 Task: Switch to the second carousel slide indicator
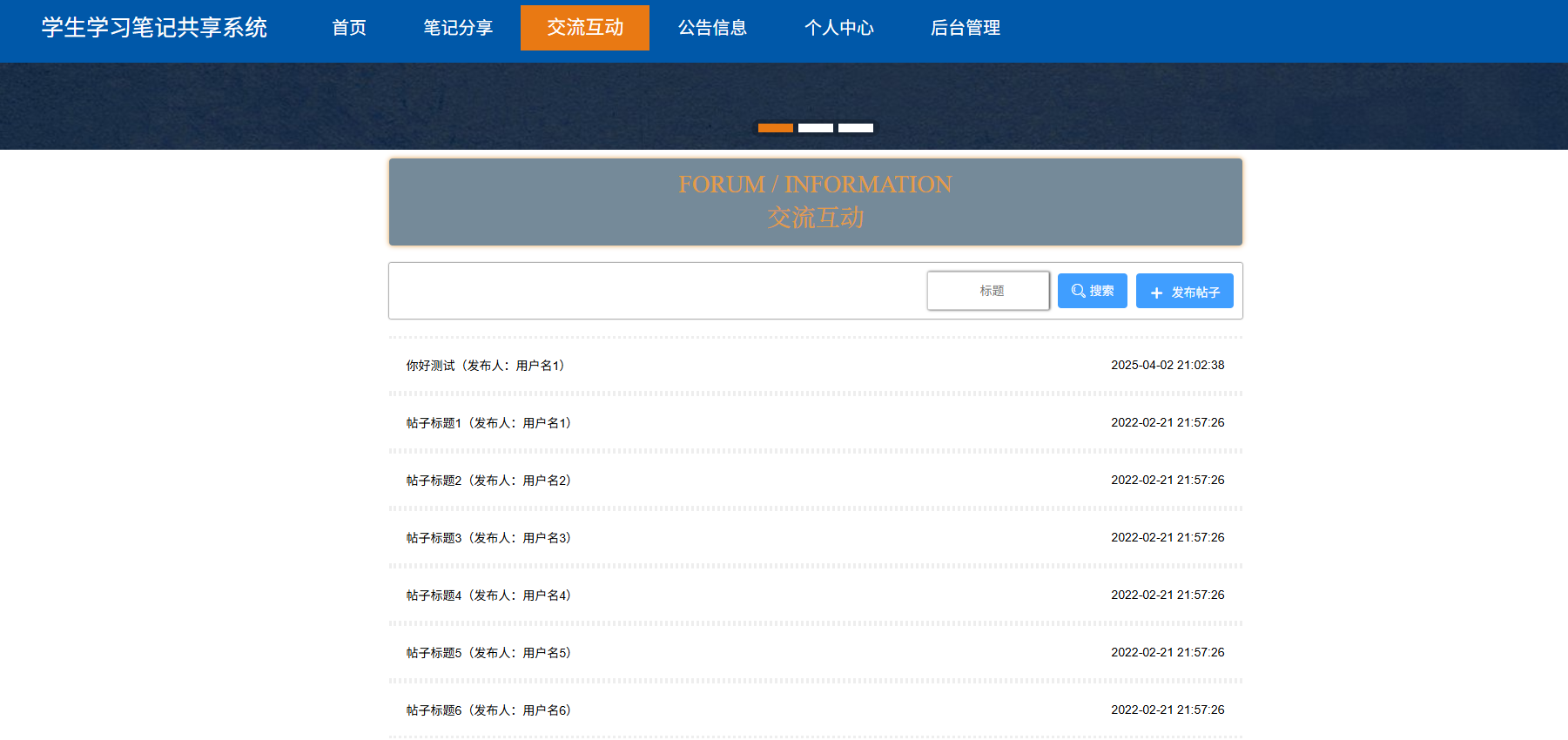click(x=816, y=128)
